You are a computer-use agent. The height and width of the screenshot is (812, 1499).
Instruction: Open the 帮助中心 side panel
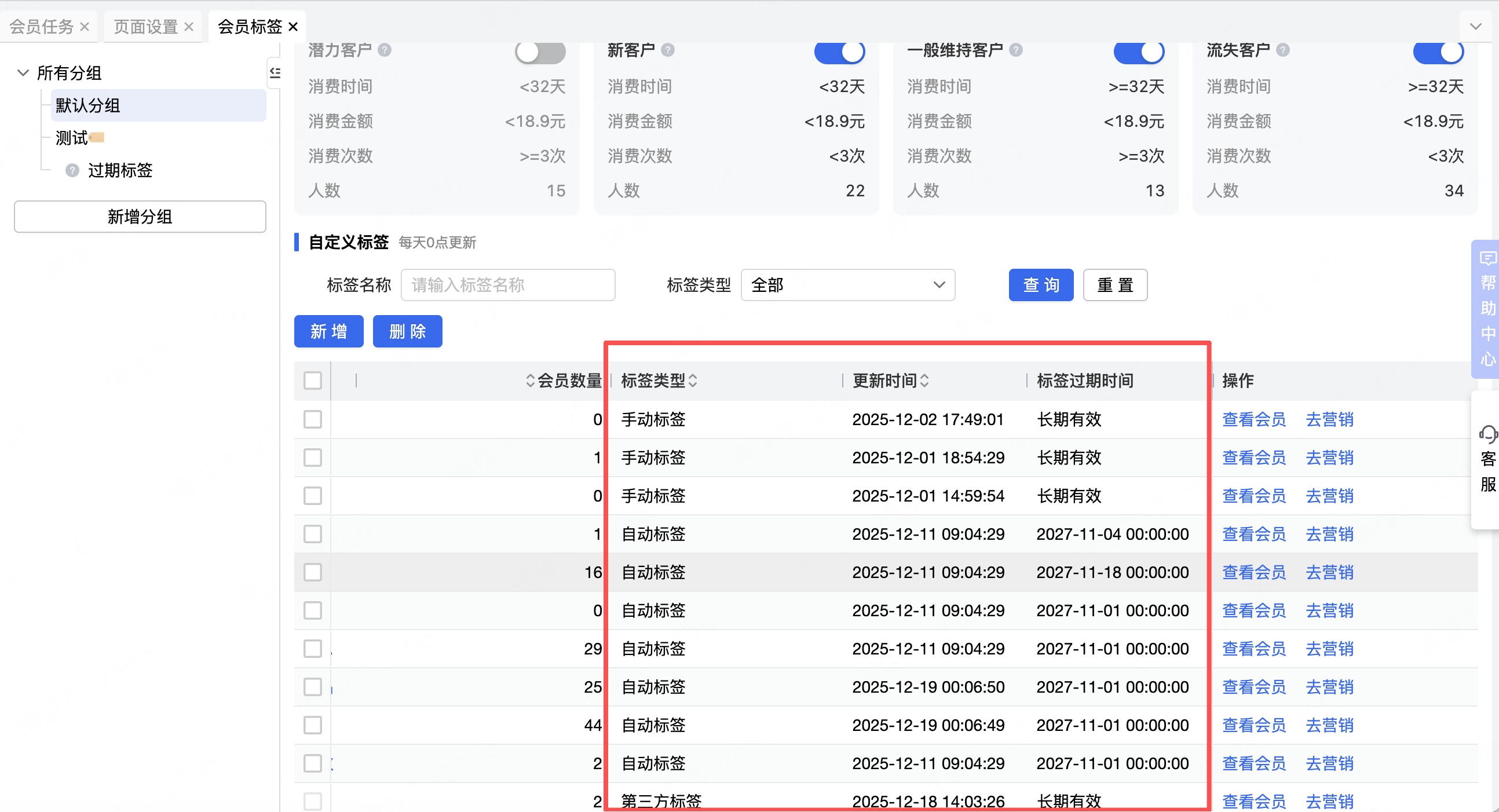click(1487, 309)
